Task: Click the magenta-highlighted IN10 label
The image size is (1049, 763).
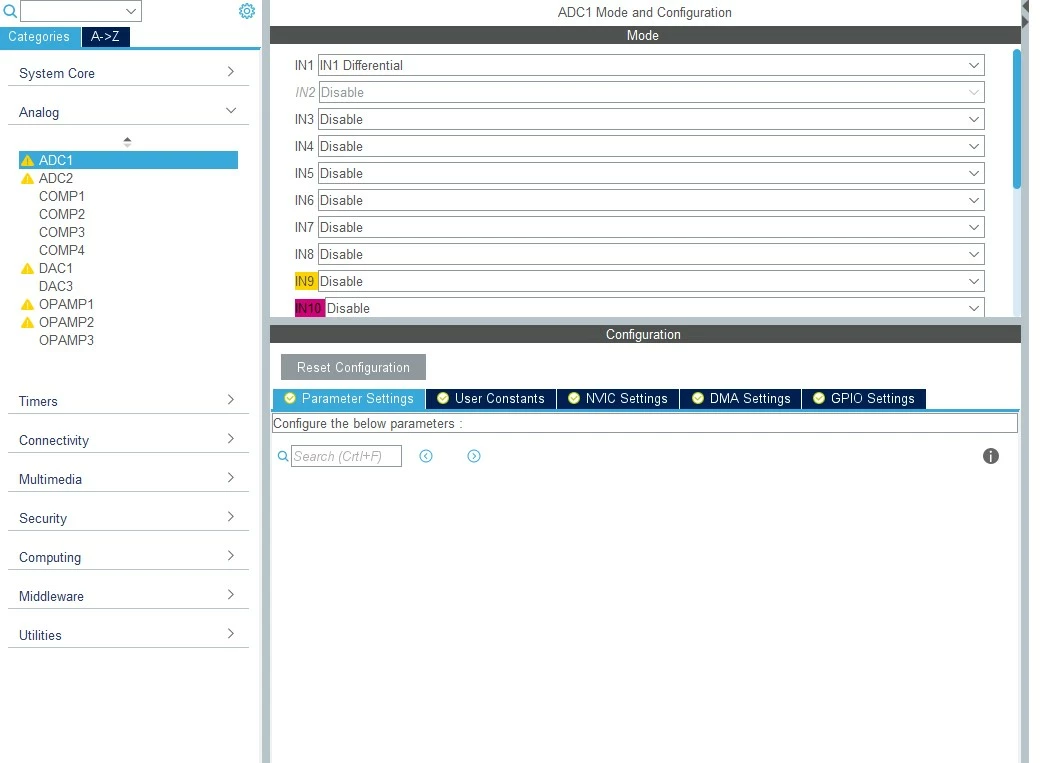Action: pyautogui.click(x=308, y=308)
